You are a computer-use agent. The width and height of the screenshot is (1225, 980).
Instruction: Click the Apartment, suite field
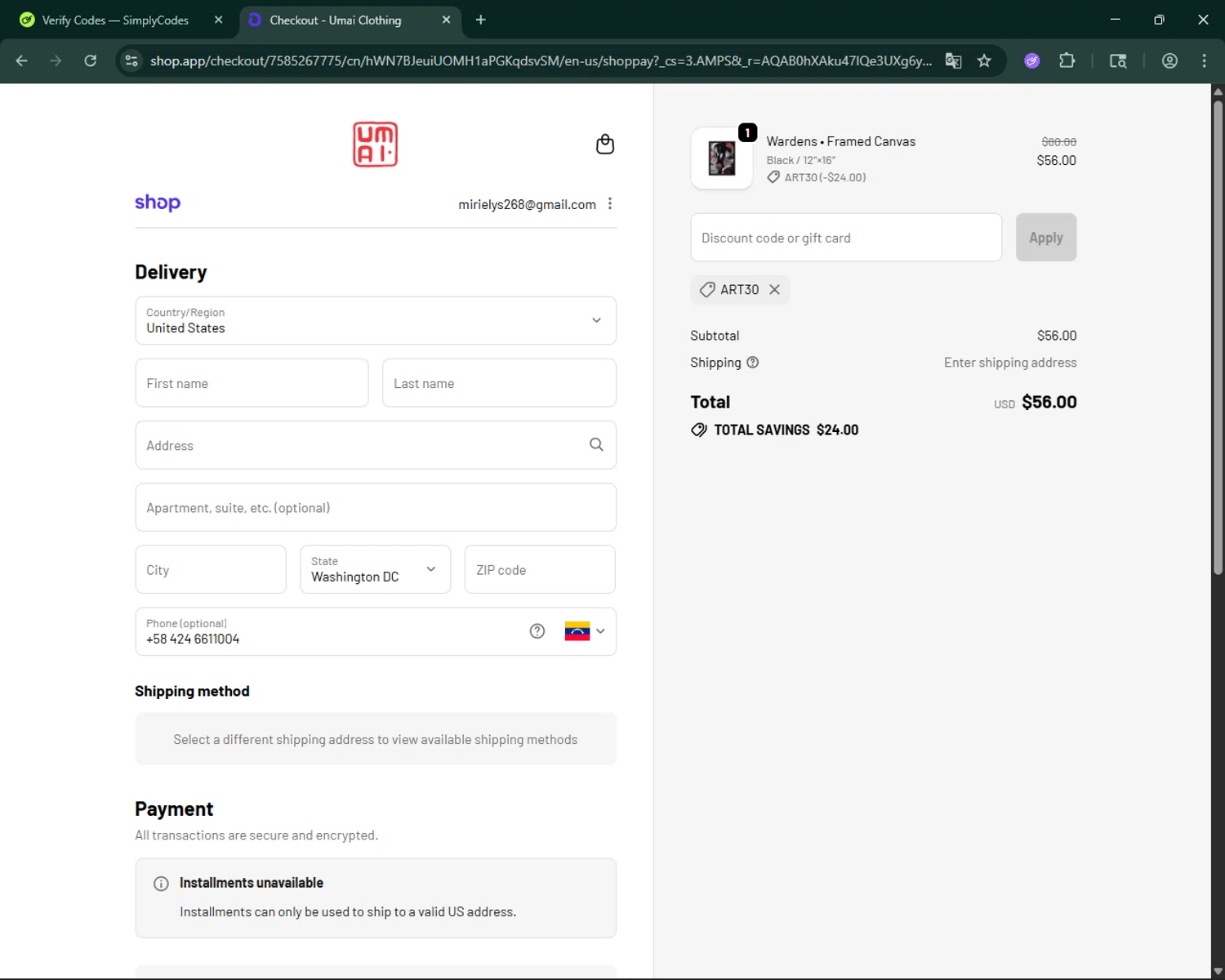point(376,507)
